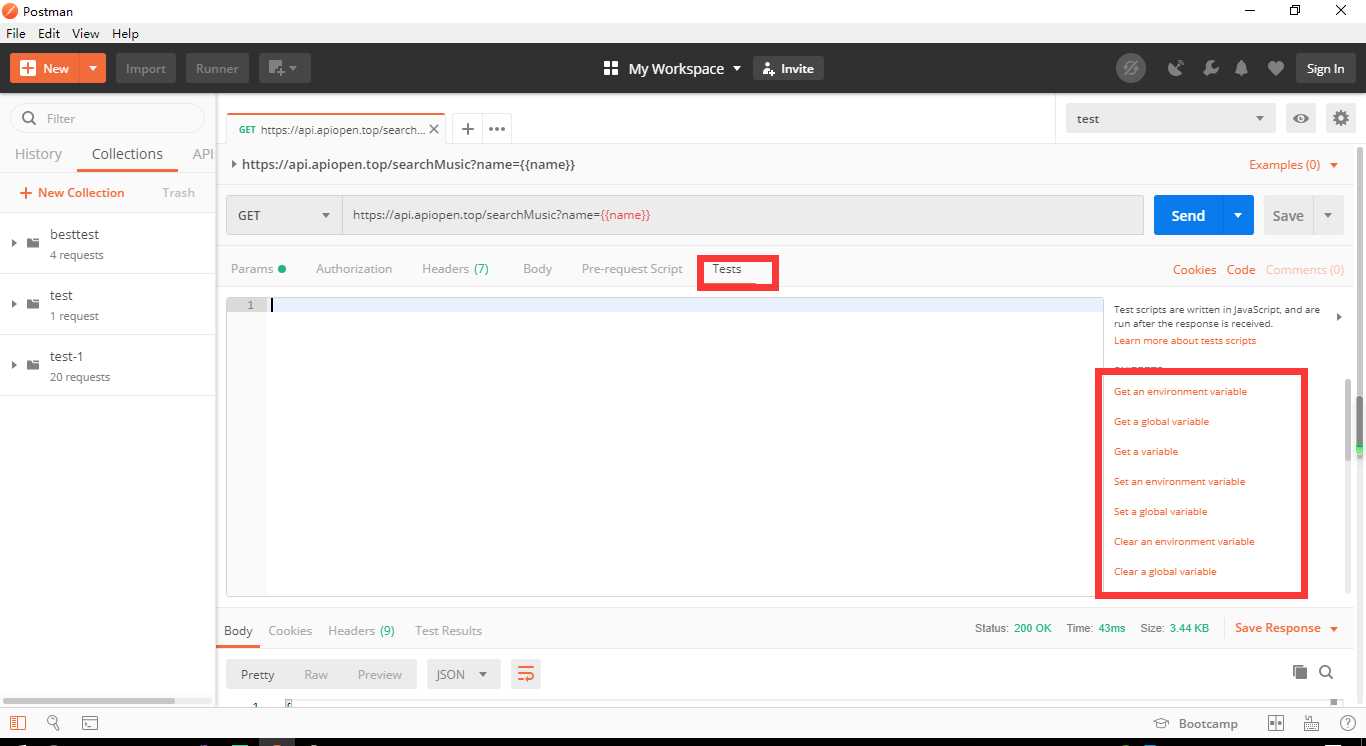The width and height of the screenshot is (1366, 746).
Task: Click the Send button
Action: [x=1188, y=215]
